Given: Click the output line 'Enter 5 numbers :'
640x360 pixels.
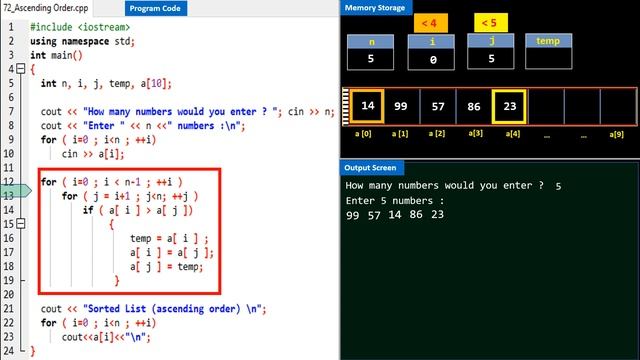Looking at the screenshot, I should pos(395,201).
